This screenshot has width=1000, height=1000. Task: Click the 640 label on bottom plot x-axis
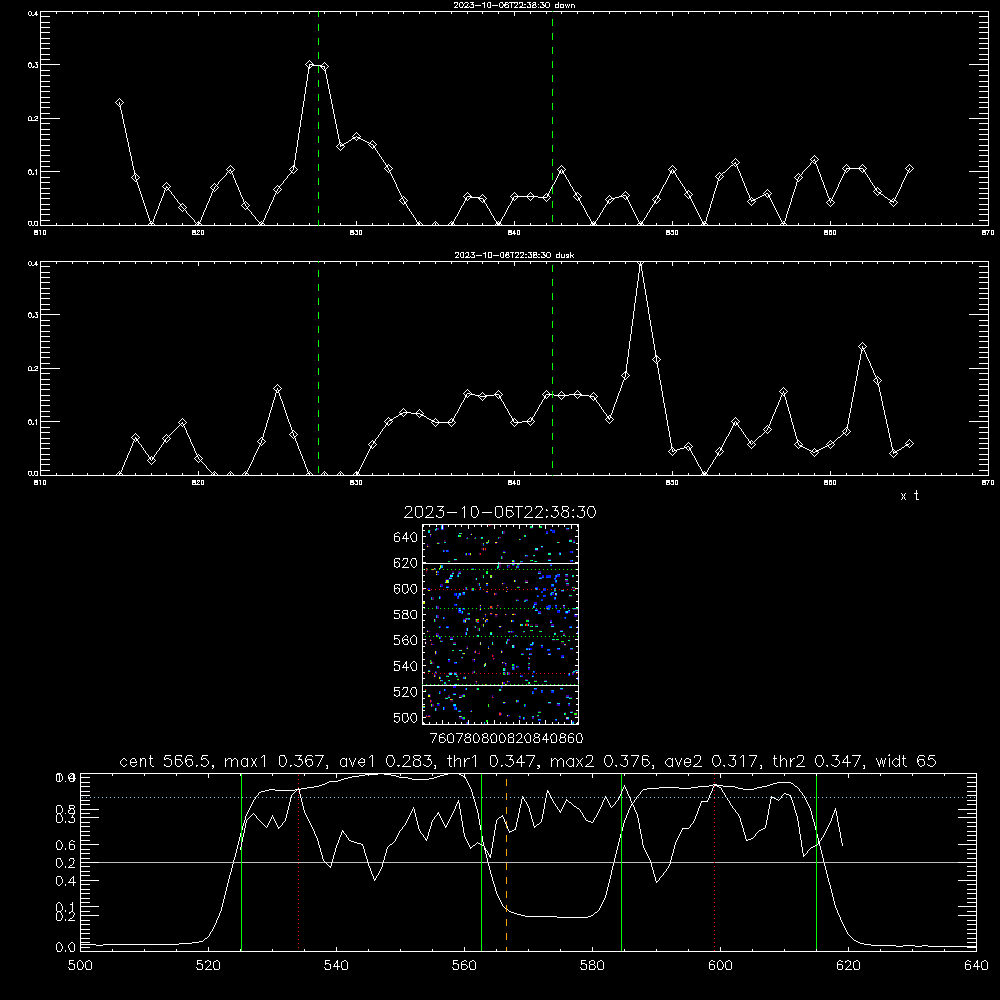[976, 966]
